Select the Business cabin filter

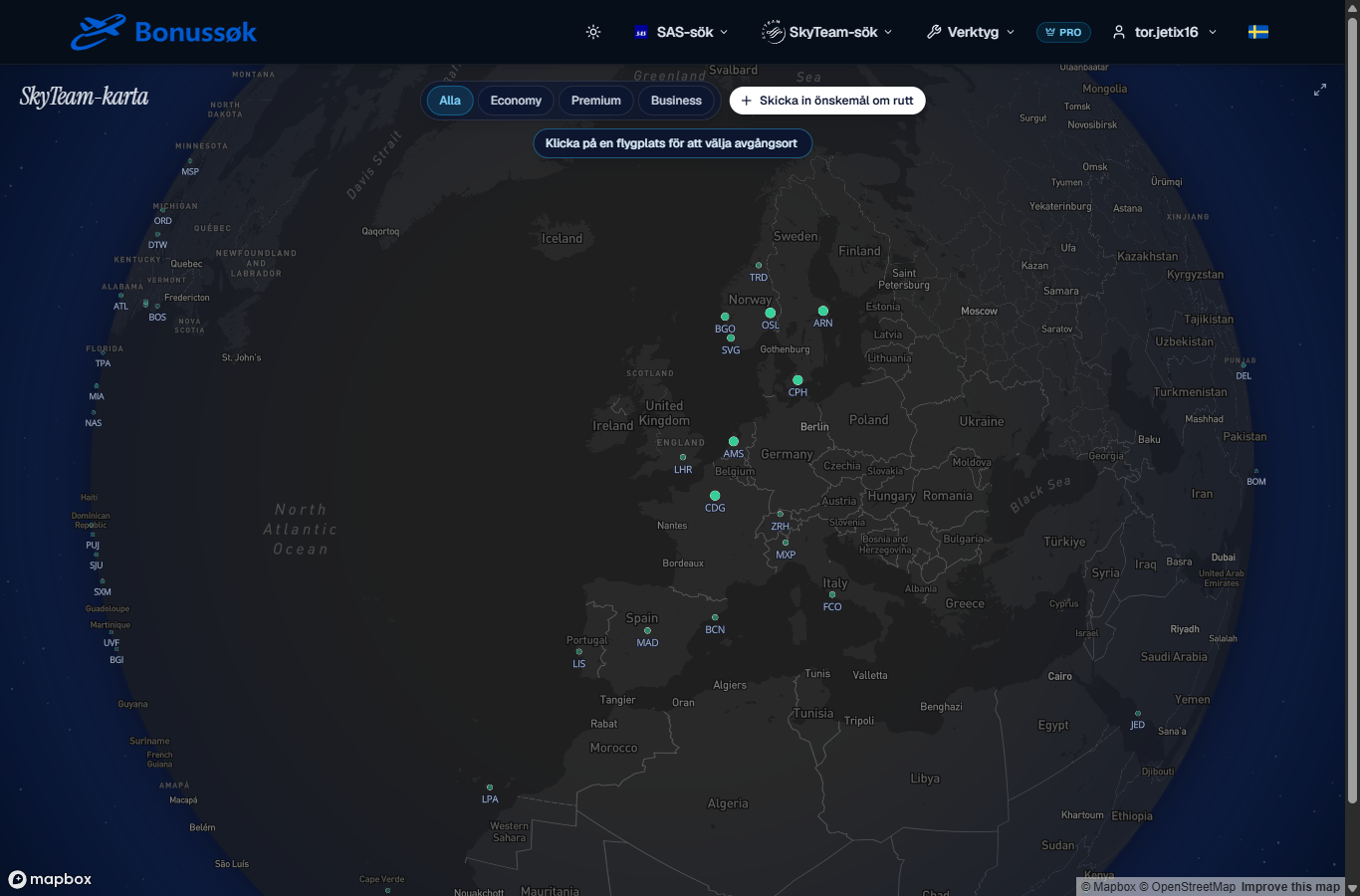coord(676,101)
